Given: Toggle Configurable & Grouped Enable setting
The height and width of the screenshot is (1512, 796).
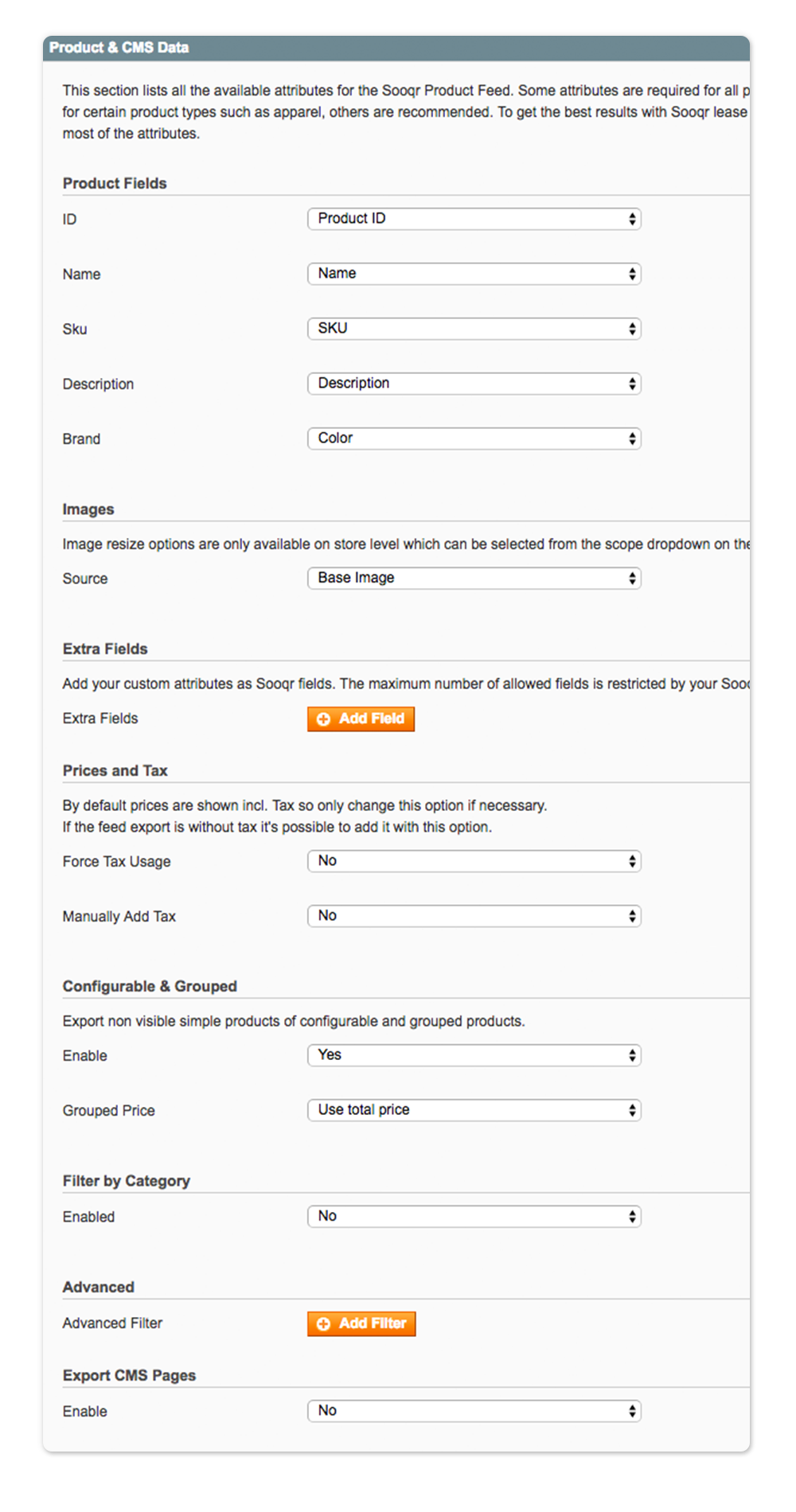Looking at the screenshot, I should [x=474, y=1055].
